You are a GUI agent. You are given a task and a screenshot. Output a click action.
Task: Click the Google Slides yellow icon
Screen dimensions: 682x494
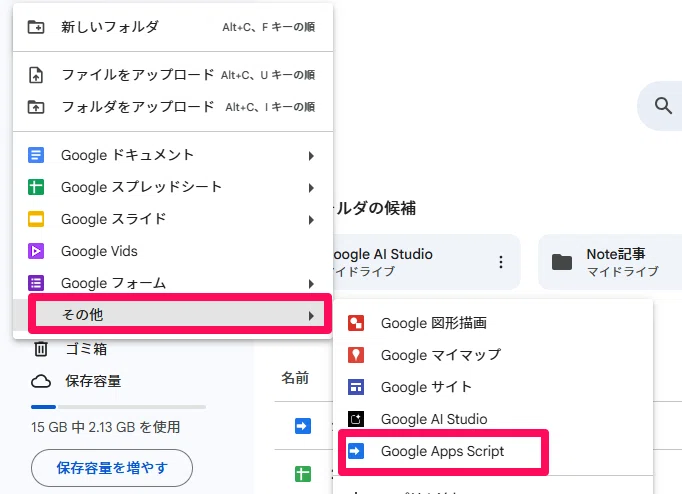coord(36,219)
